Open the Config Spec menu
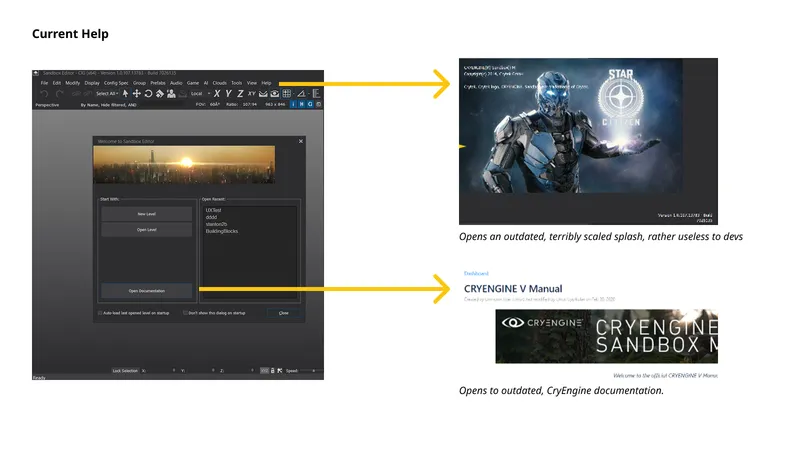Screen dimensions: 800x450 click(x=116, y=83)
